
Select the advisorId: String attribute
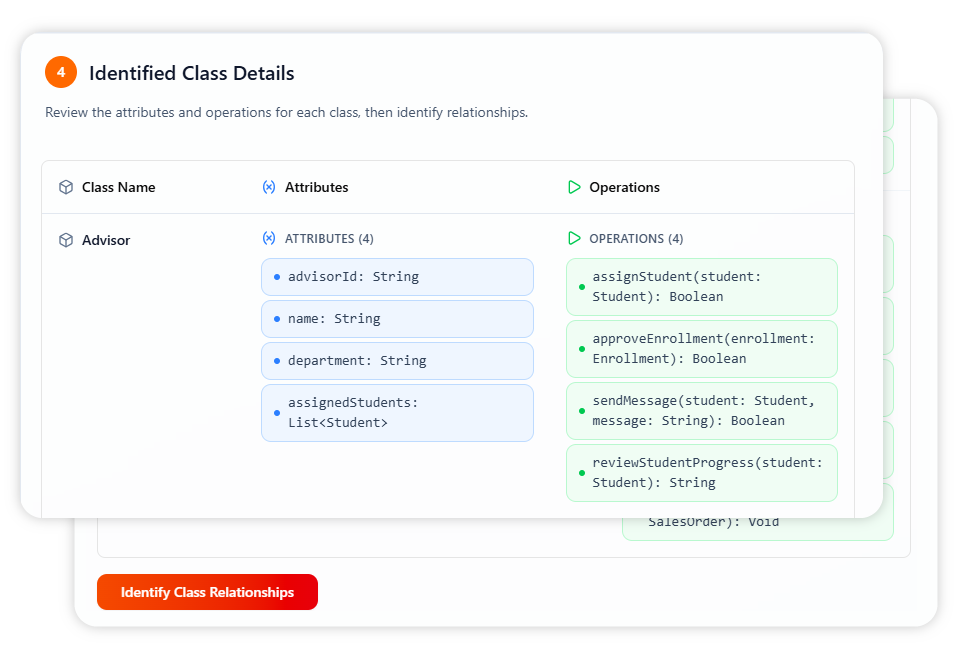397,277
